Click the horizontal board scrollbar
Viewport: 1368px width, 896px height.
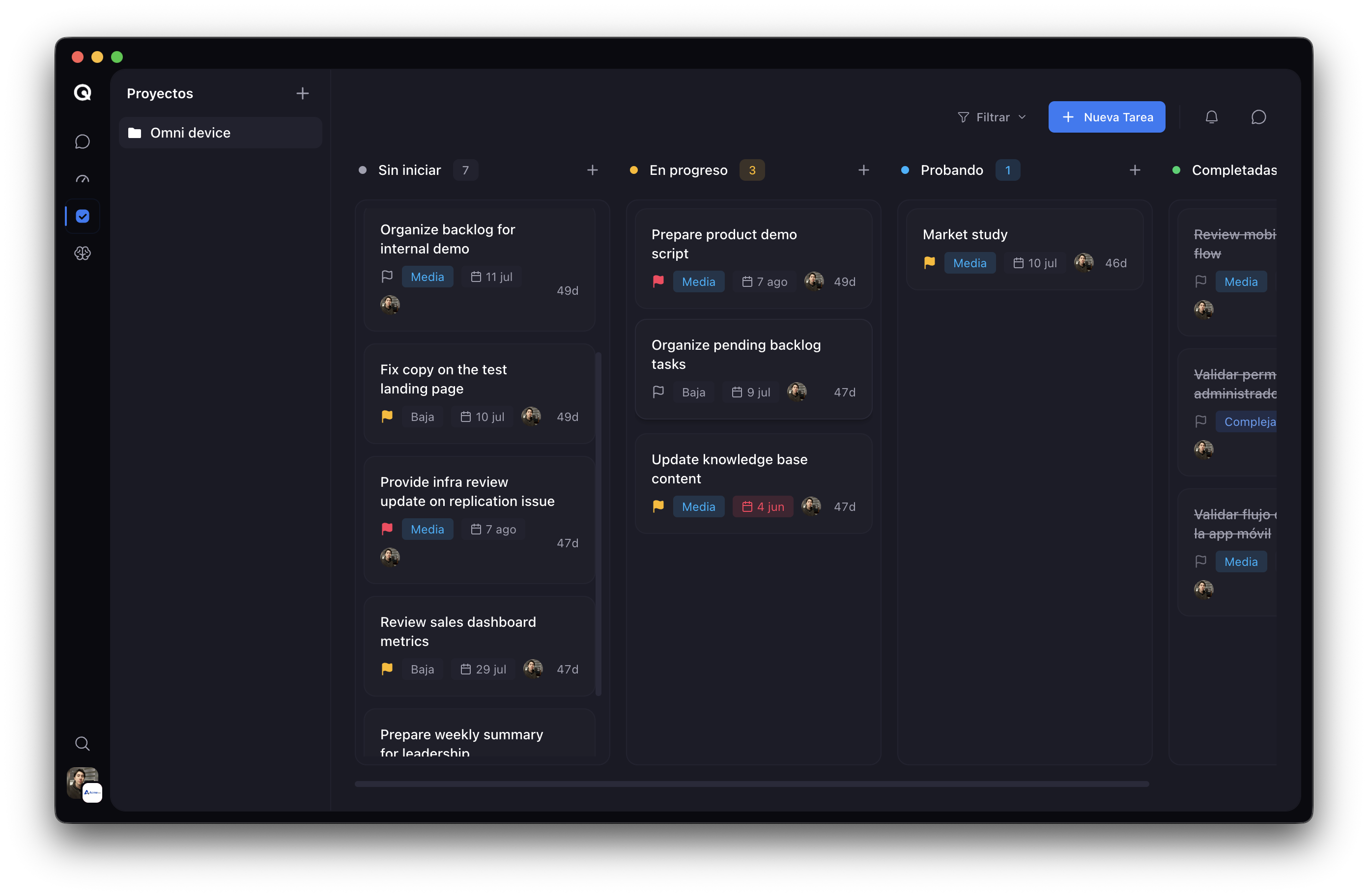[752, 784]
